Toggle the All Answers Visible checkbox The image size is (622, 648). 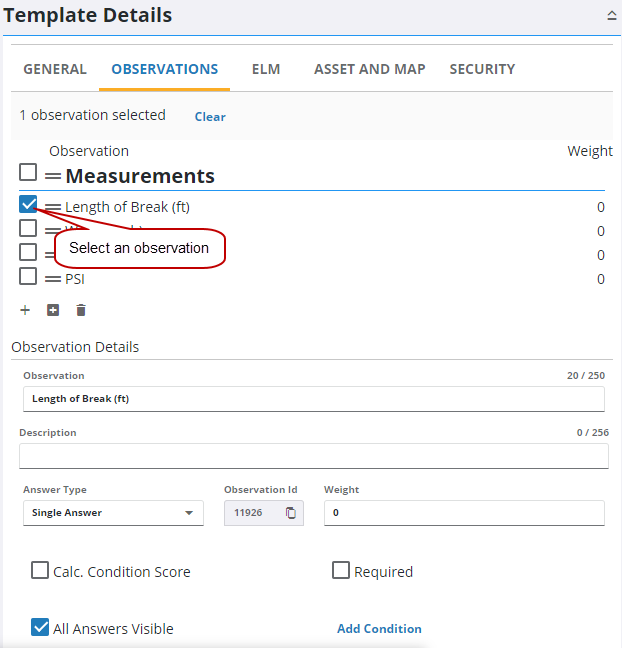pyautogui.click(x=40, y=628)
